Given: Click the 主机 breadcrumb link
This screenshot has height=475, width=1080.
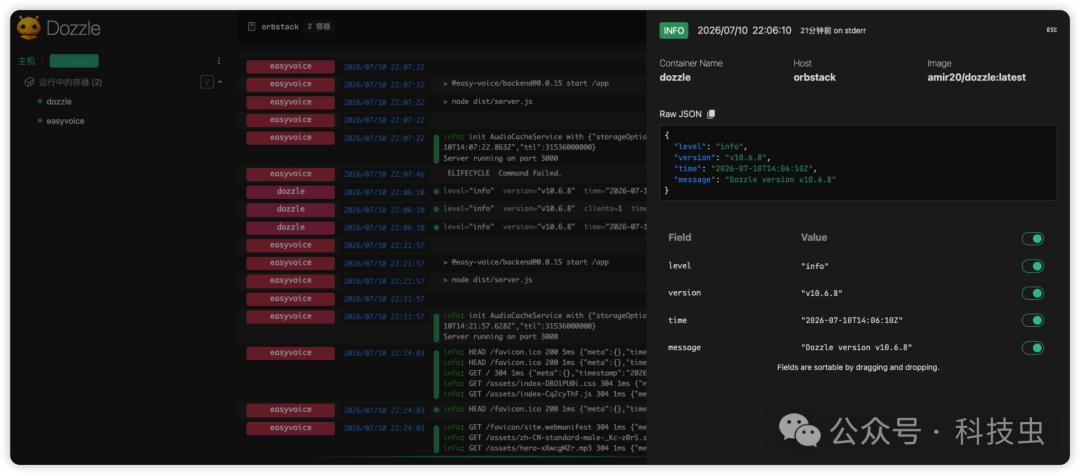Looking at the screenshot, I should pos(26,61).
